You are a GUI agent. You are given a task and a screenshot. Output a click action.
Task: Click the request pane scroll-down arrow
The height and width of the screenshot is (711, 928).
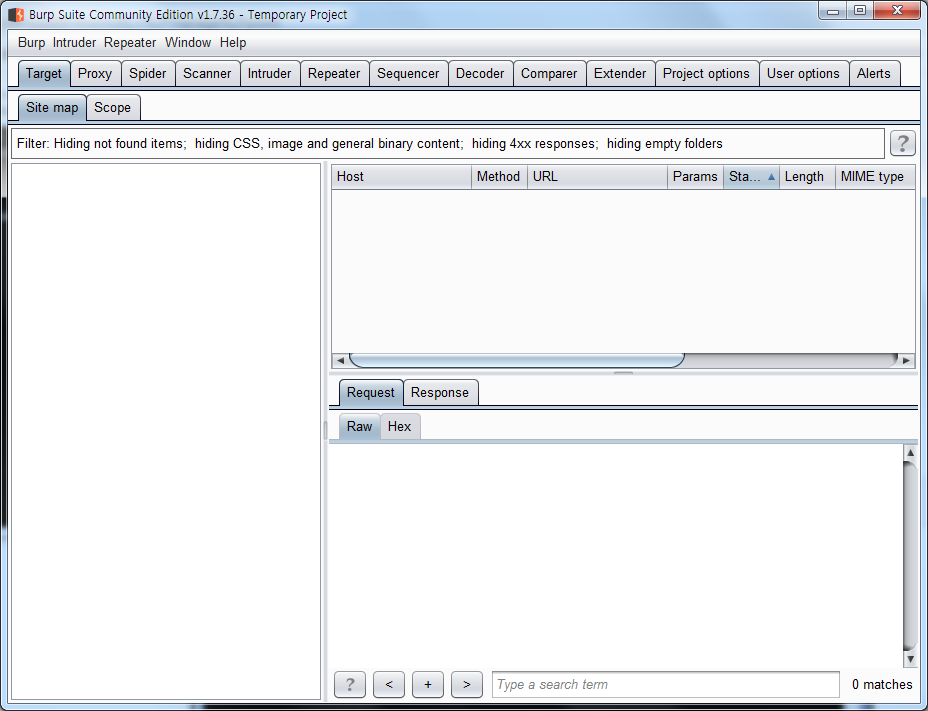point(910,659)
